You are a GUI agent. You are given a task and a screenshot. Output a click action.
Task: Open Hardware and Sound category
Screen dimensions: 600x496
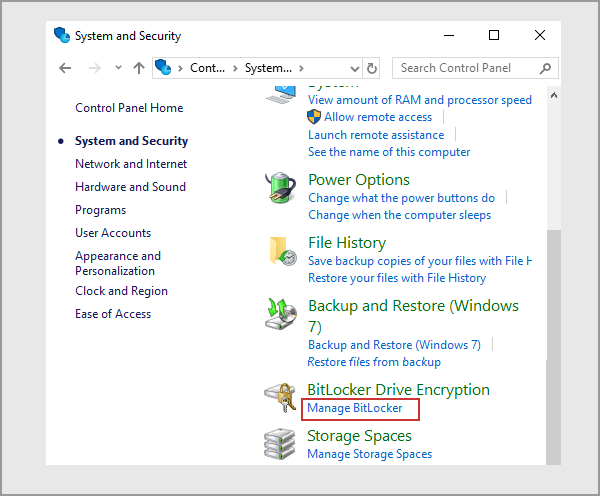[130, 187]
